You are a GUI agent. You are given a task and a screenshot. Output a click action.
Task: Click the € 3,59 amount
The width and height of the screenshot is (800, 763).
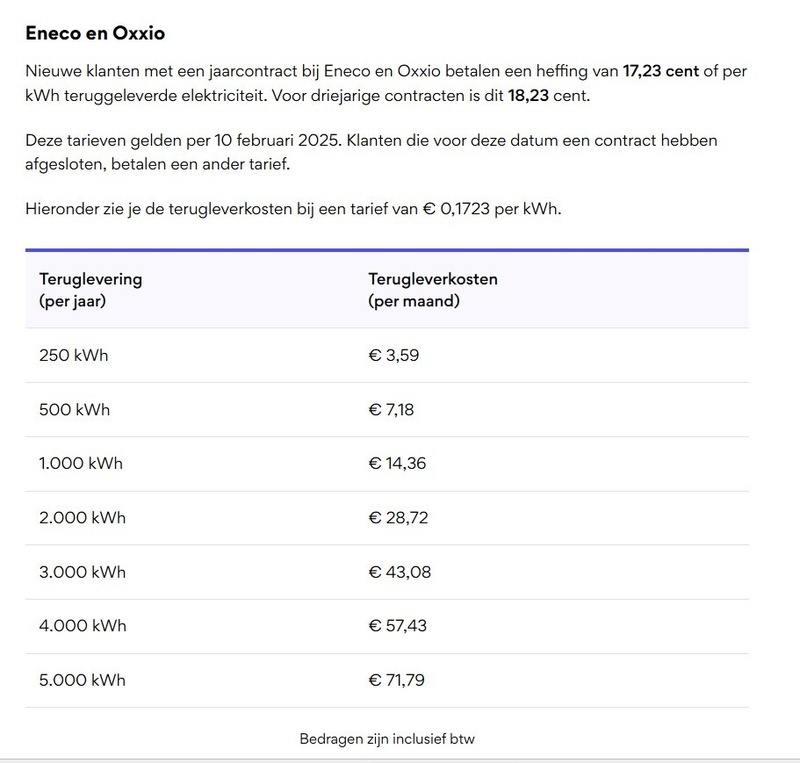click(393, 355)
